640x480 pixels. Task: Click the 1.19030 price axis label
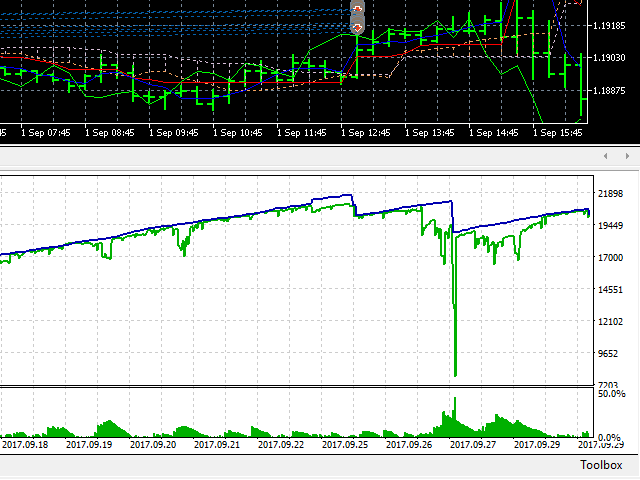click(x=612, y=58)
